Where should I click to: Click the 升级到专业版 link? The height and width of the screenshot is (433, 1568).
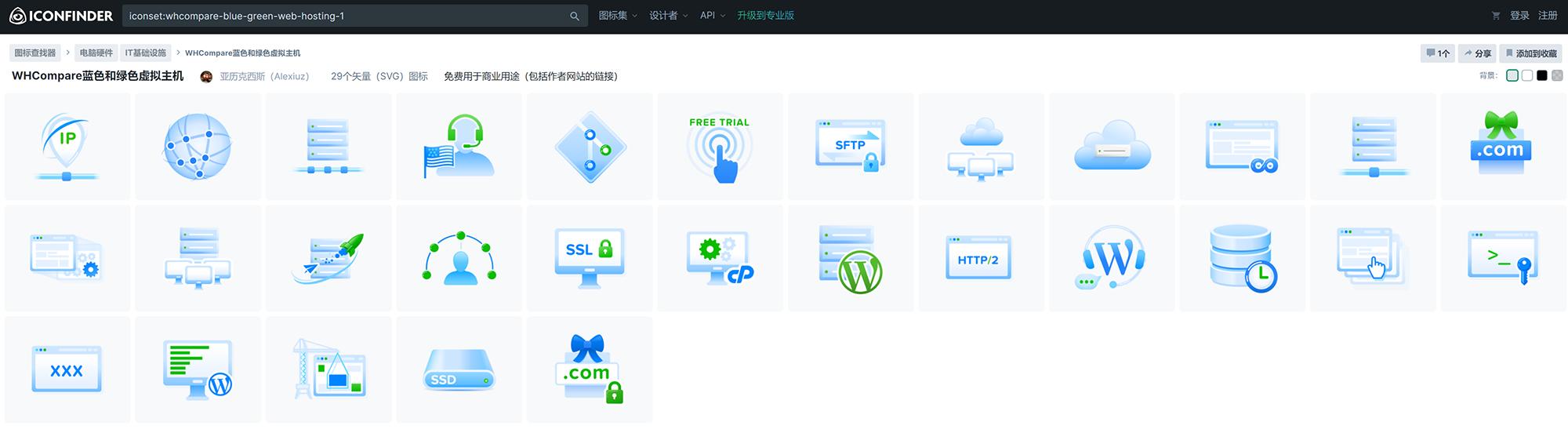pyautogui.click(x=765, y=16)
